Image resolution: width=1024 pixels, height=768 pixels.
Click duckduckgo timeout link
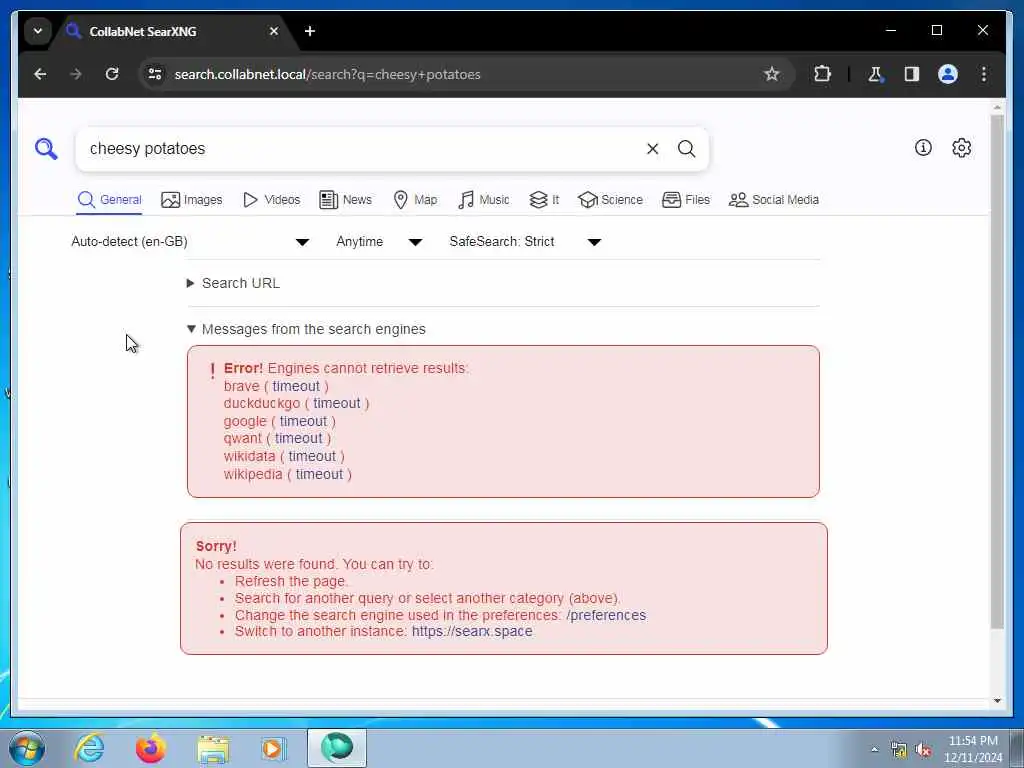(336, 404)
